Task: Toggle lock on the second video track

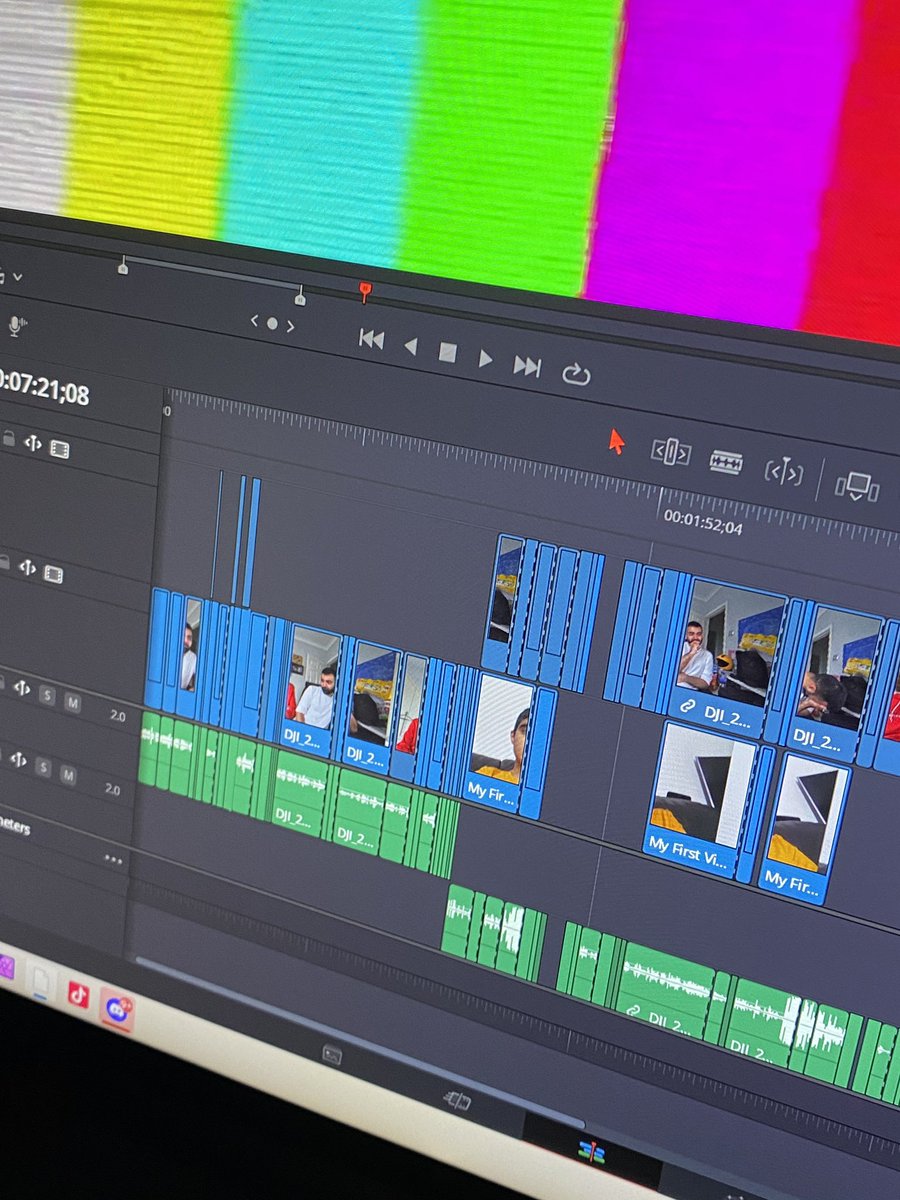Action: coord(5,565)
